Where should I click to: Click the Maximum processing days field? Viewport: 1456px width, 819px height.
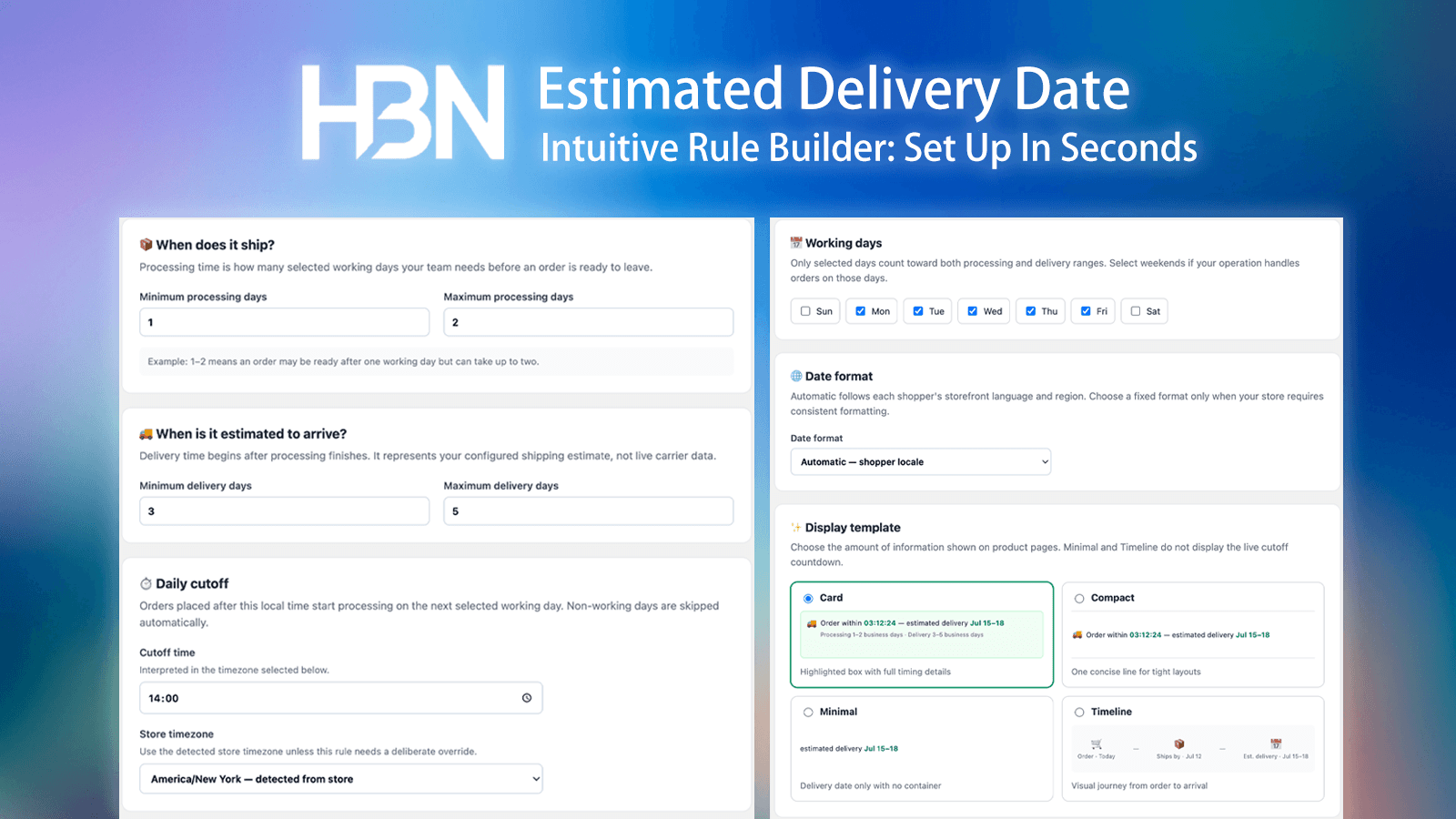coord(588,322)
